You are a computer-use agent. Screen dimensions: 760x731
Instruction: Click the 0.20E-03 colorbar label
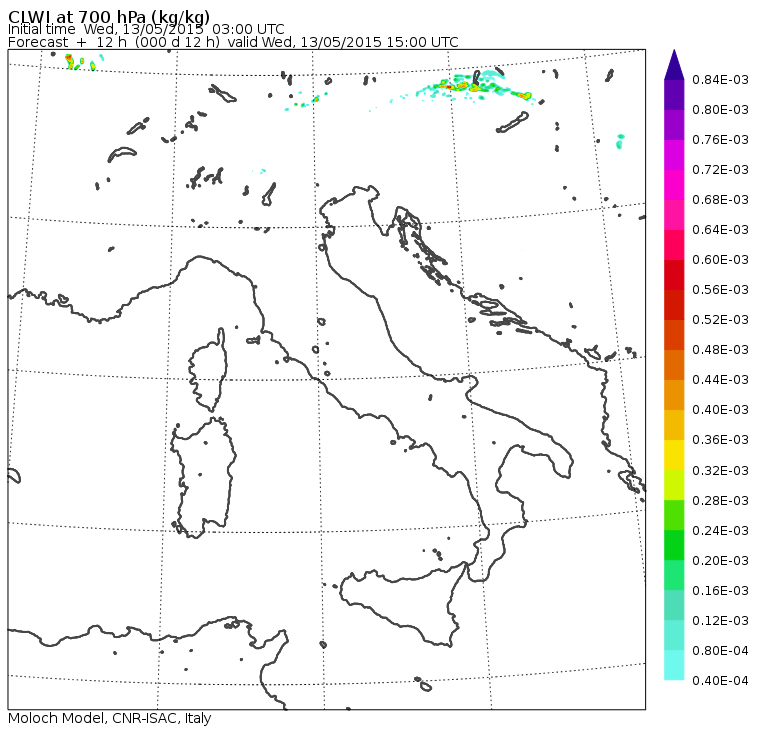point(720,561)
